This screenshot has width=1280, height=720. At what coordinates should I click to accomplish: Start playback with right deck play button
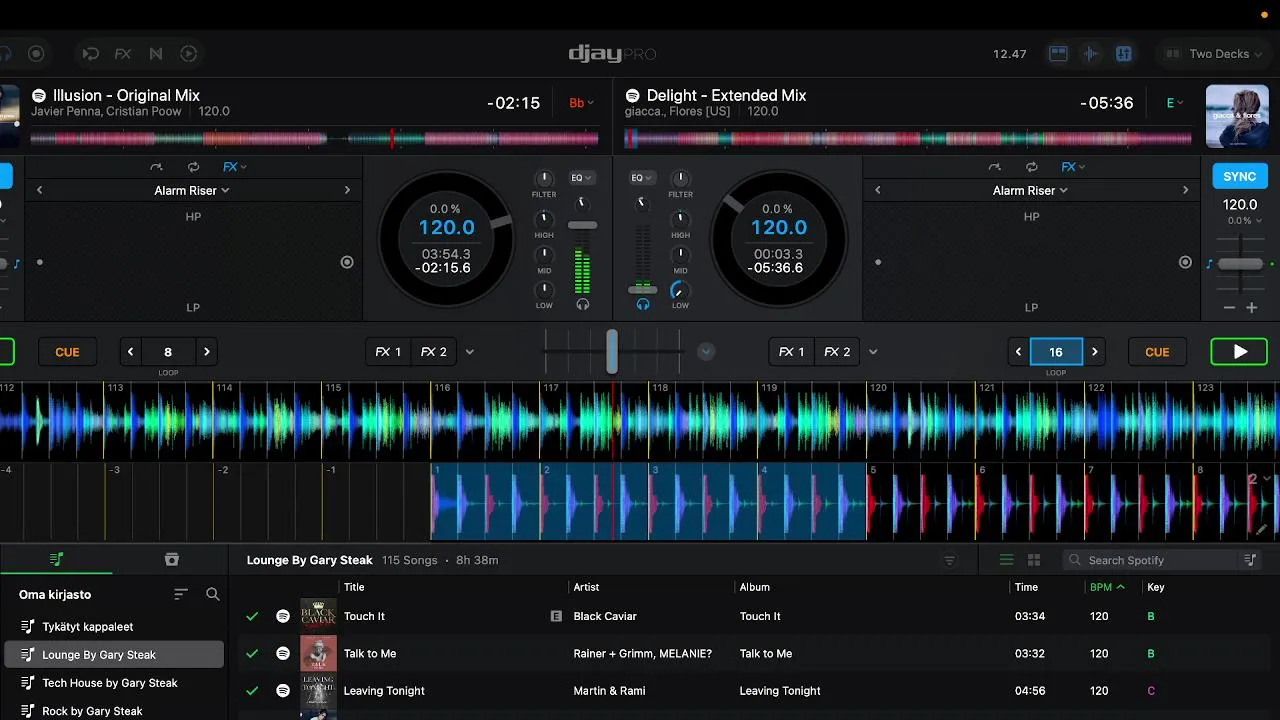pos(1239,352)
